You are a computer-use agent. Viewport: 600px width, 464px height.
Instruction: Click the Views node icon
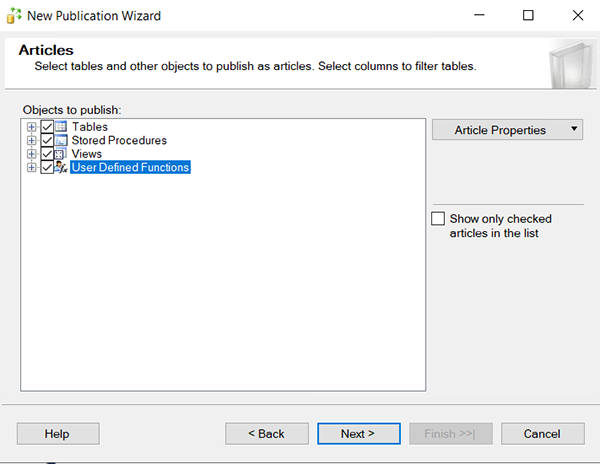coord(60,154)
